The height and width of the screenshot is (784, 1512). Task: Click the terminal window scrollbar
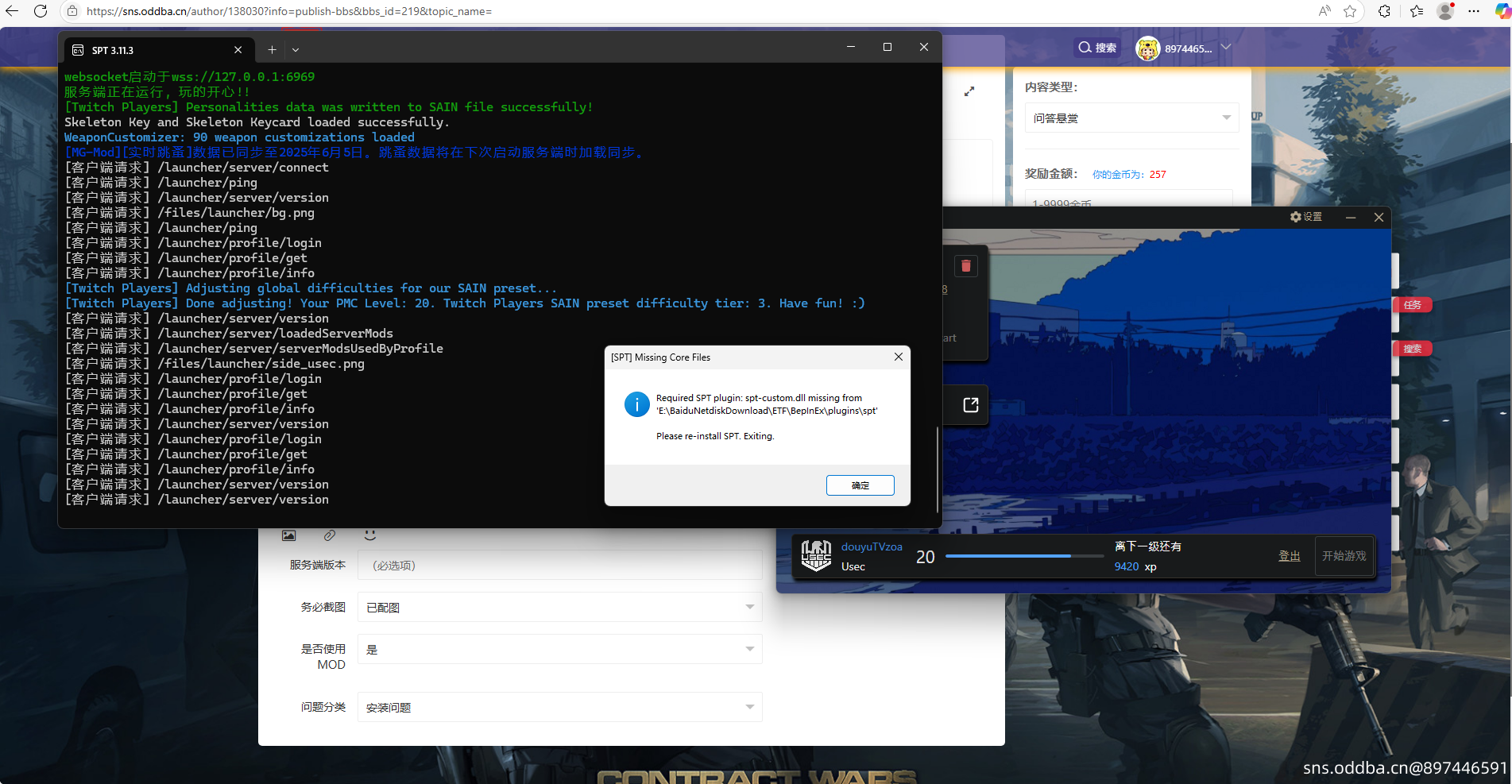click(x=938, y=469)
